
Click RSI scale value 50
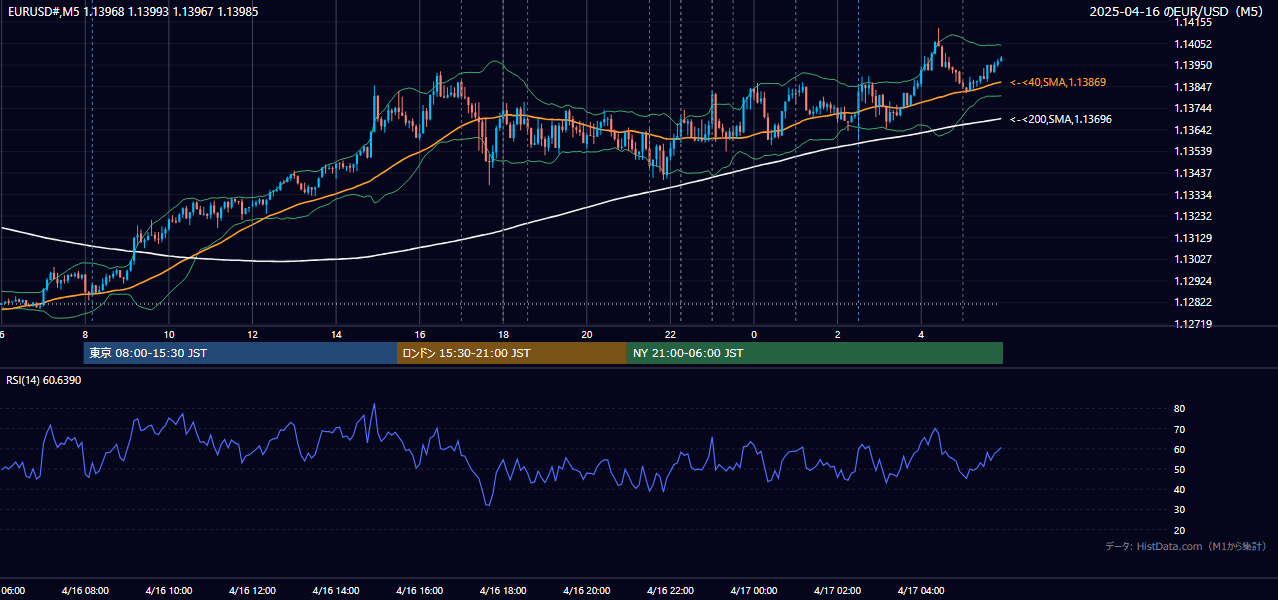coord(1179,470)
